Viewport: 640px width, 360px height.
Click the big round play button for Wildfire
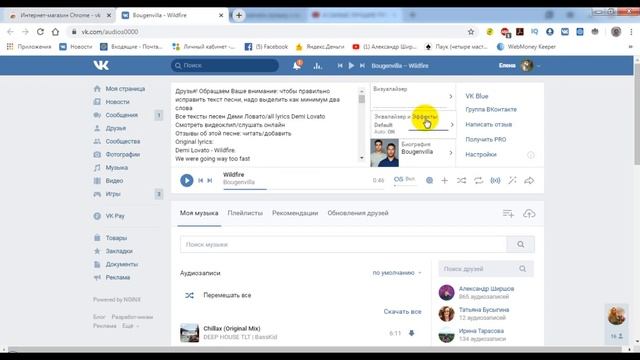(187, 180)
